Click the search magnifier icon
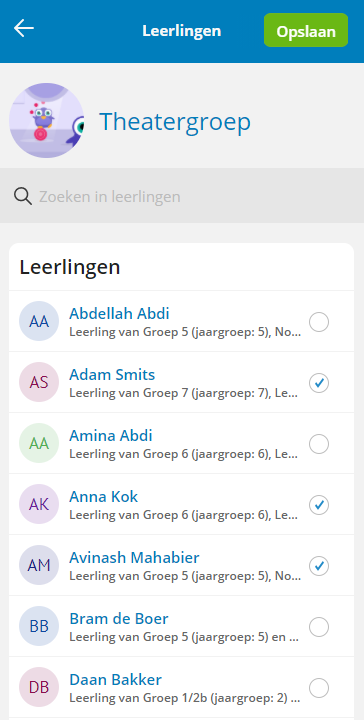The height and width of the screenshot is (720, 364). (22, 197)
